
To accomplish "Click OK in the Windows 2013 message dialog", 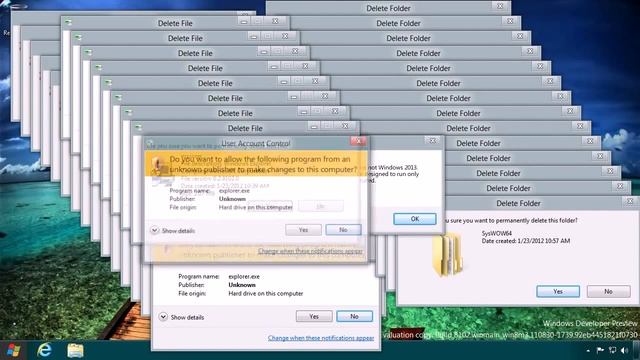I will click(x=415, y=219).
